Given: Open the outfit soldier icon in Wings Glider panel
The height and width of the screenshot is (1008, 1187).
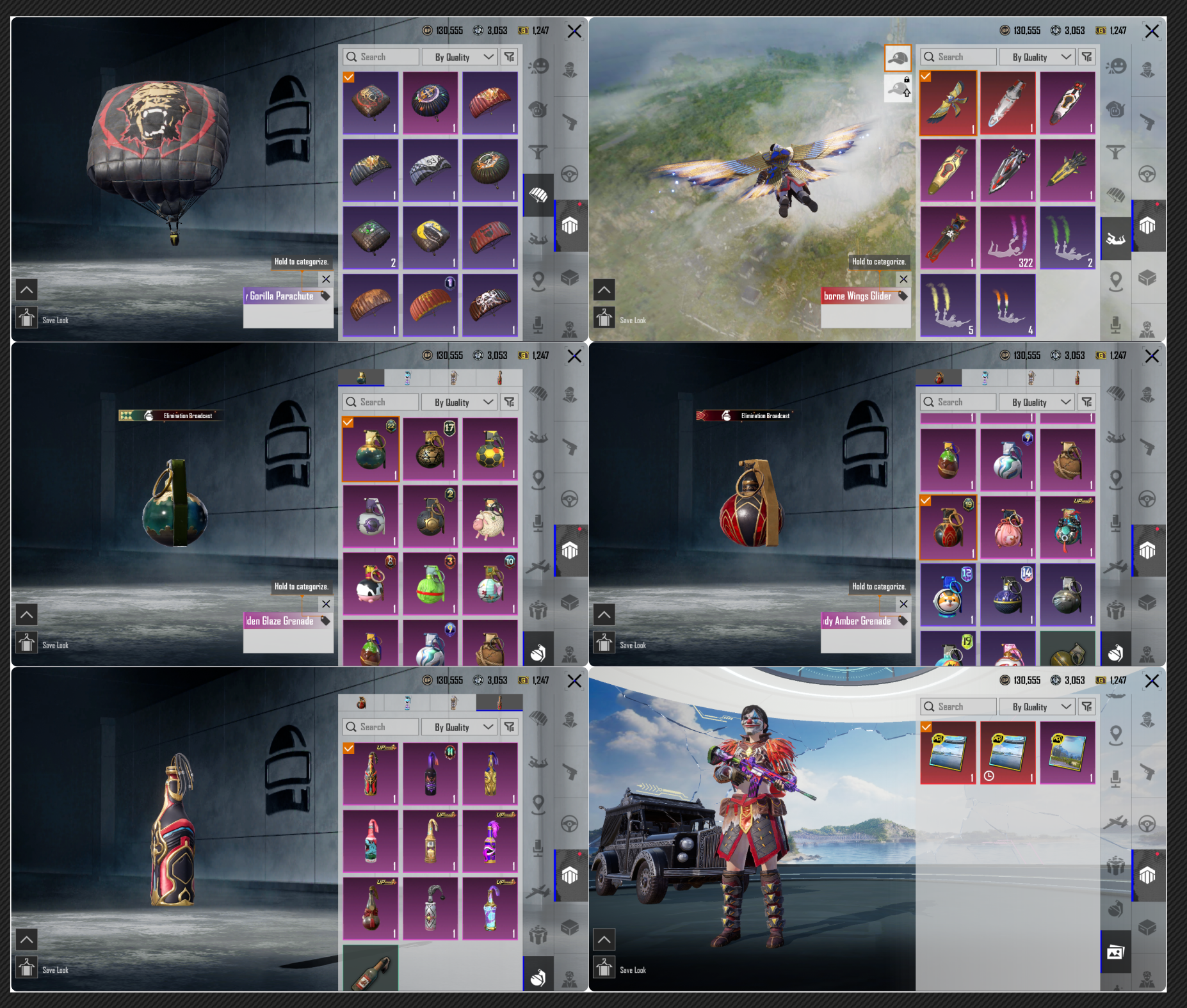Looking at the screenshot, I should (1147, 69).
